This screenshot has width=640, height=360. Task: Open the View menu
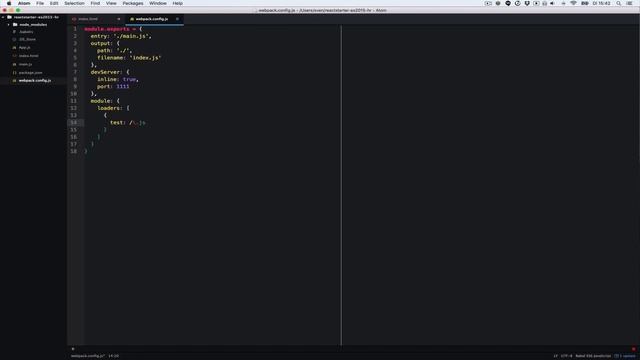tap(111, 3)
